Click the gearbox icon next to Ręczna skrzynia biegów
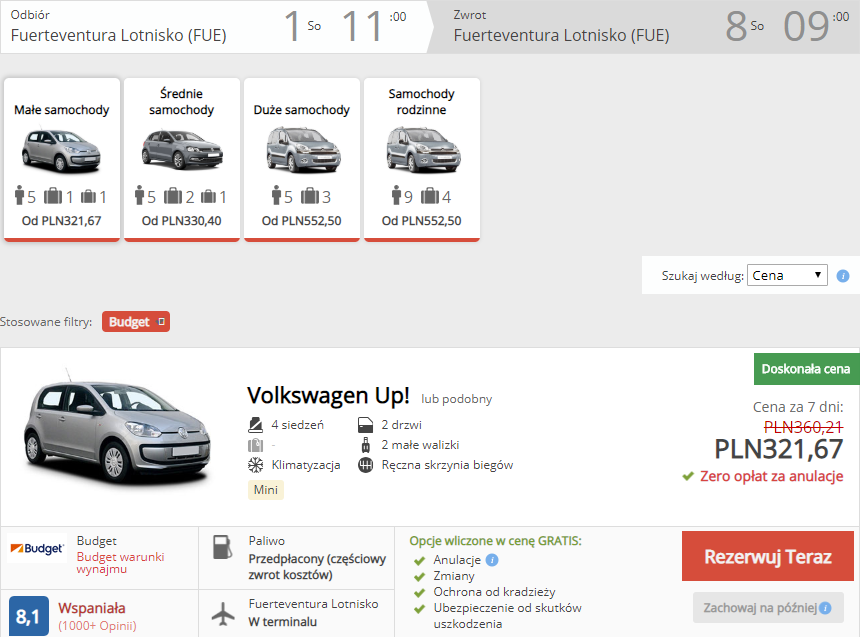The image size is (860, 637). click(x=365, y=465)
